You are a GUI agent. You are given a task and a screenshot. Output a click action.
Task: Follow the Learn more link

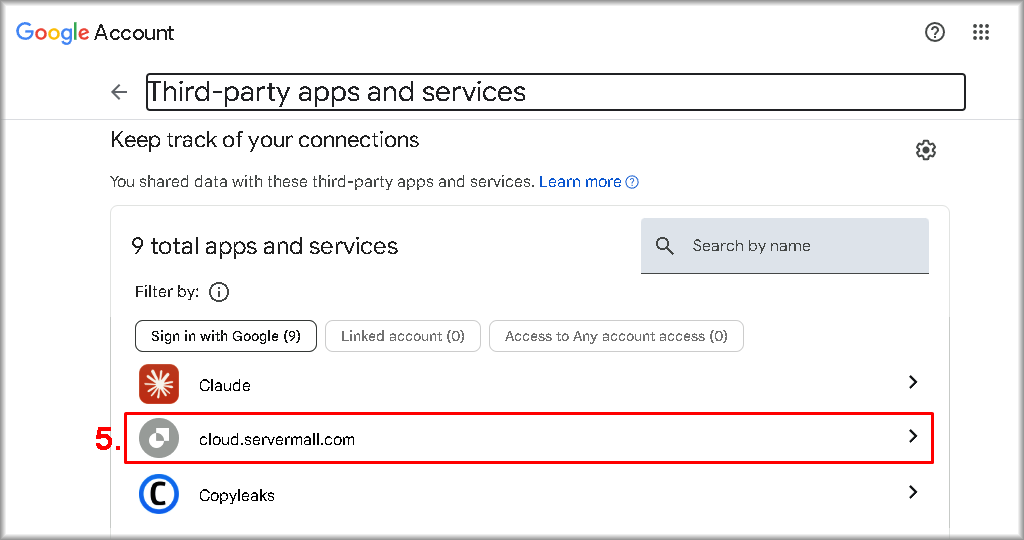pos(580,182)
